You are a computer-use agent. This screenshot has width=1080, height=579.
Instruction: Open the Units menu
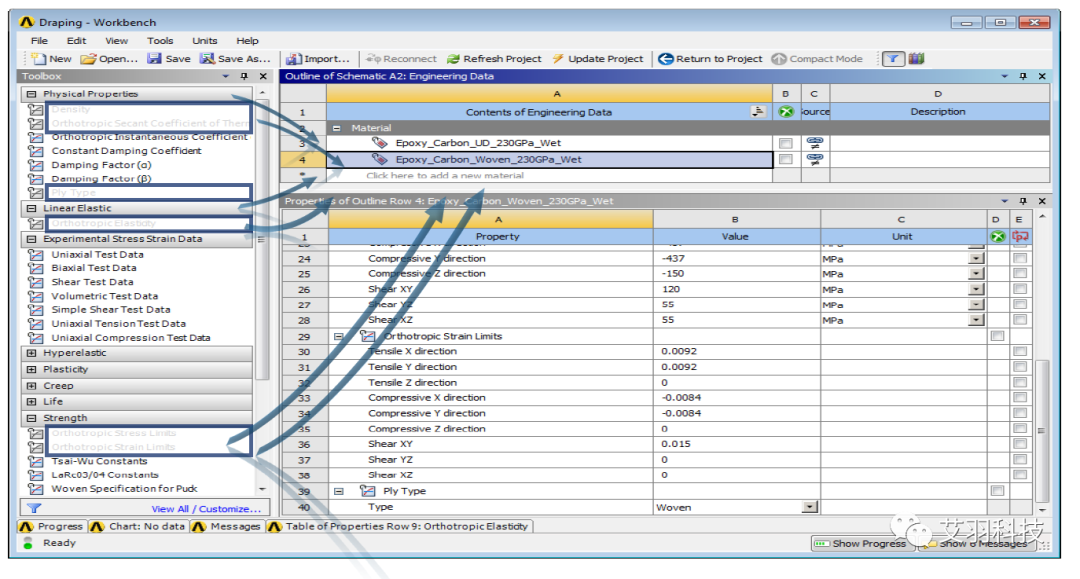(x=205, y=41)
